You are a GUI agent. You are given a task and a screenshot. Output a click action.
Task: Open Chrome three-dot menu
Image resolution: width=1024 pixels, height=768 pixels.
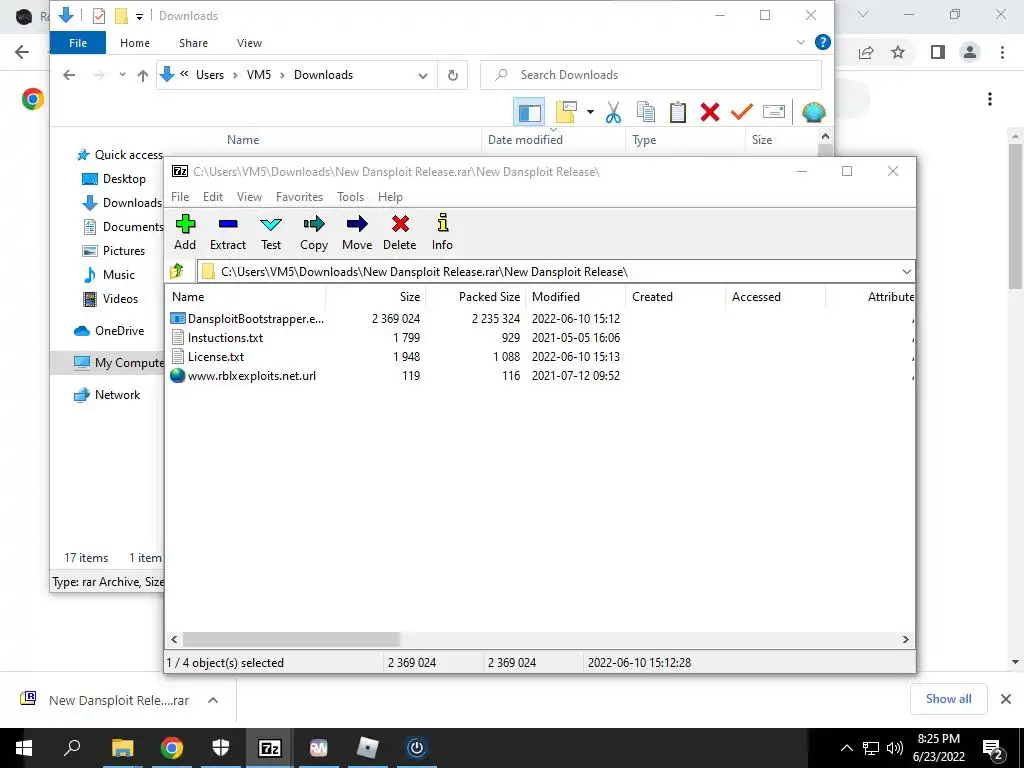[1002, 52]
